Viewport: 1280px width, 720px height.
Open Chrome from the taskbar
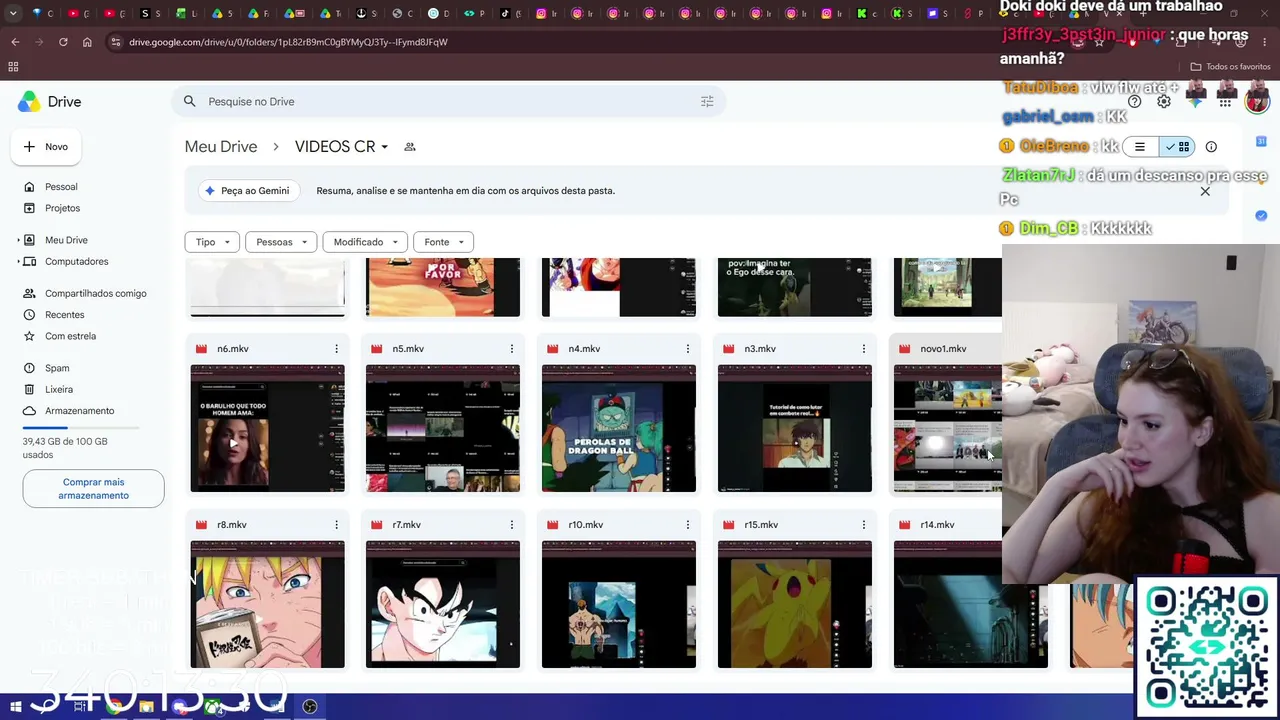(114, 707)
